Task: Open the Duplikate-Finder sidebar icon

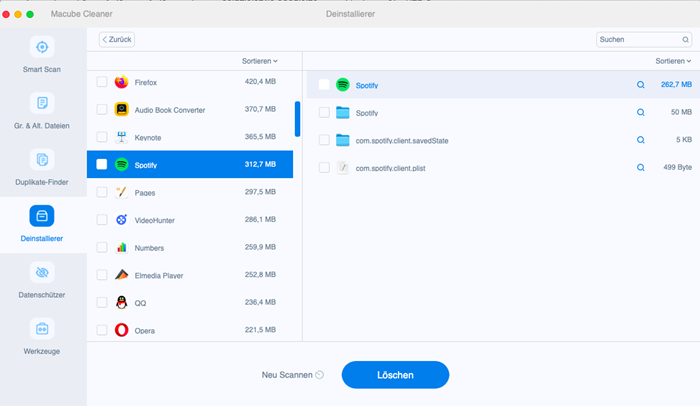Action: (42, 159)
